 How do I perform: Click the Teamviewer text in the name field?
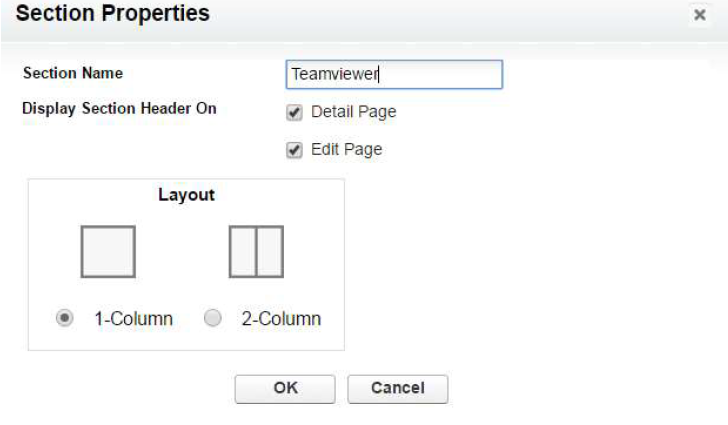pos(335,74)
